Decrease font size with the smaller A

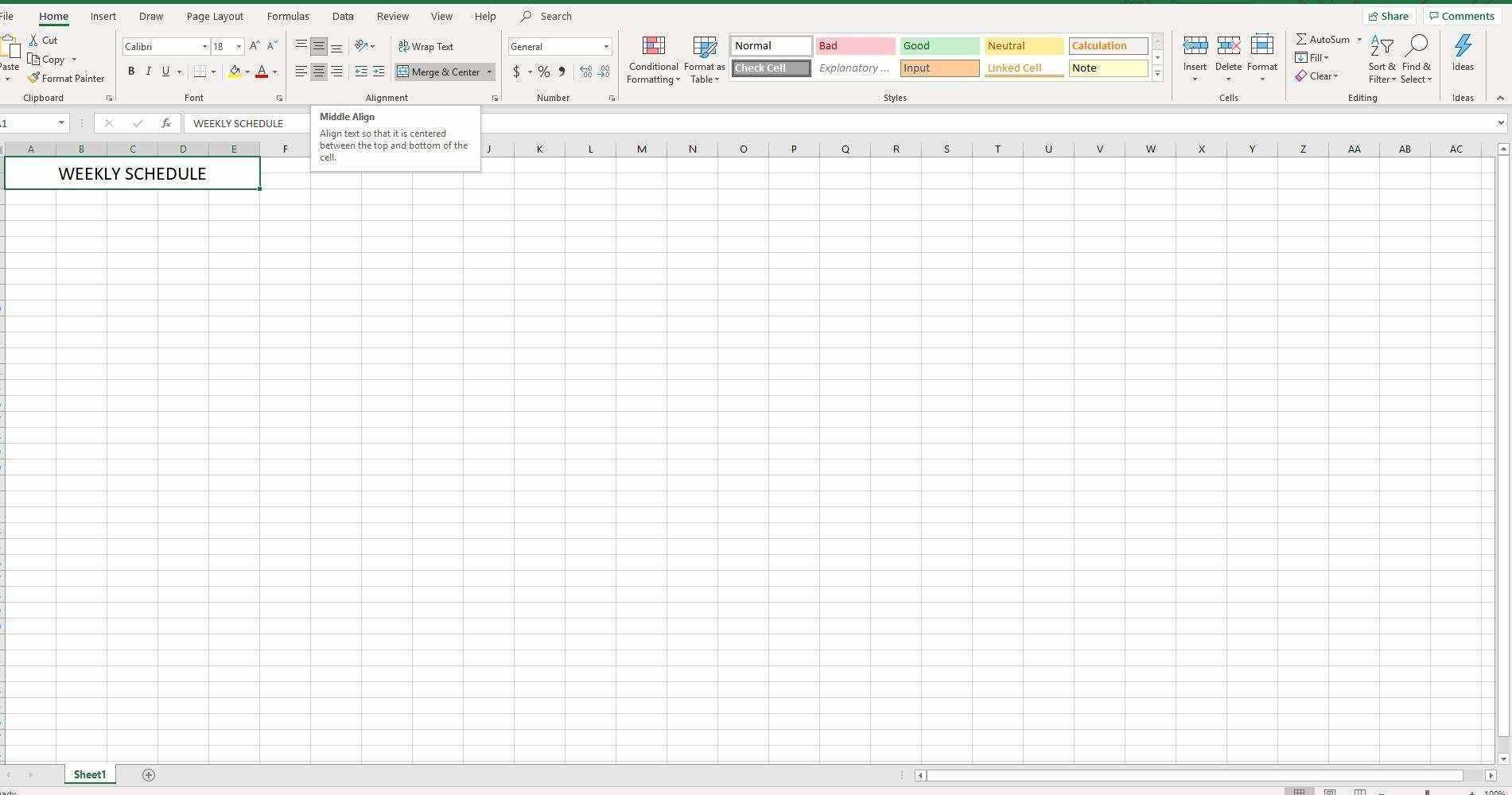[x=273, y=46]
